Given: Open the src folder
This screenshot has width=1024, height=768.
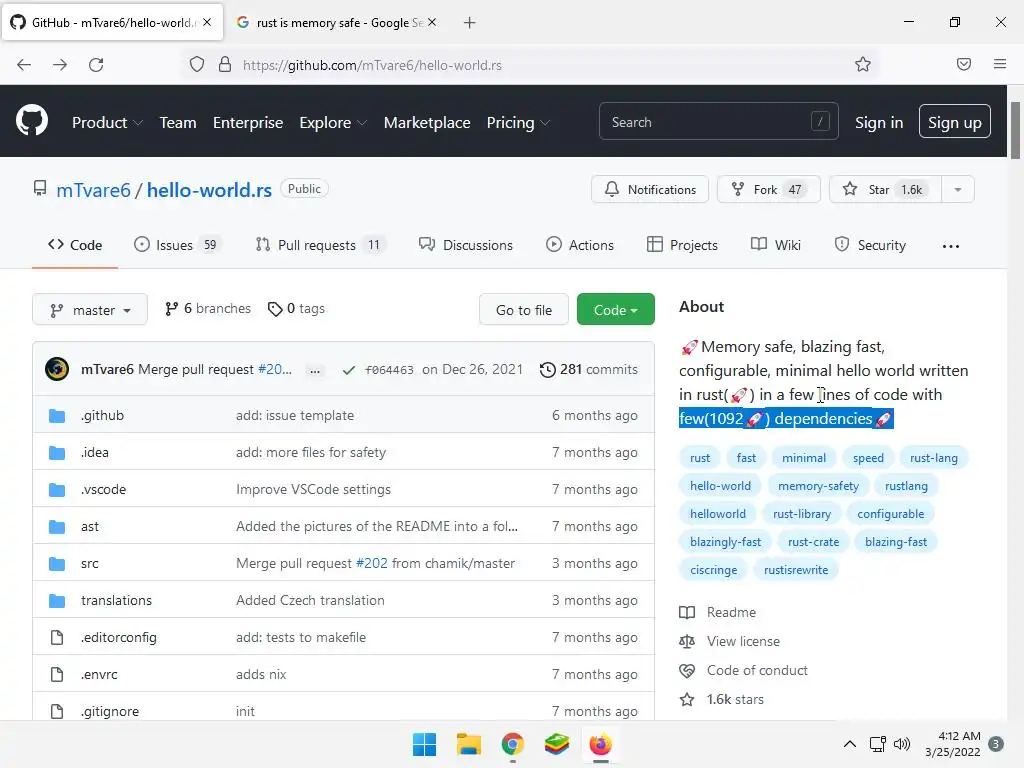Looking at the screenshot, I should point(89,564).
